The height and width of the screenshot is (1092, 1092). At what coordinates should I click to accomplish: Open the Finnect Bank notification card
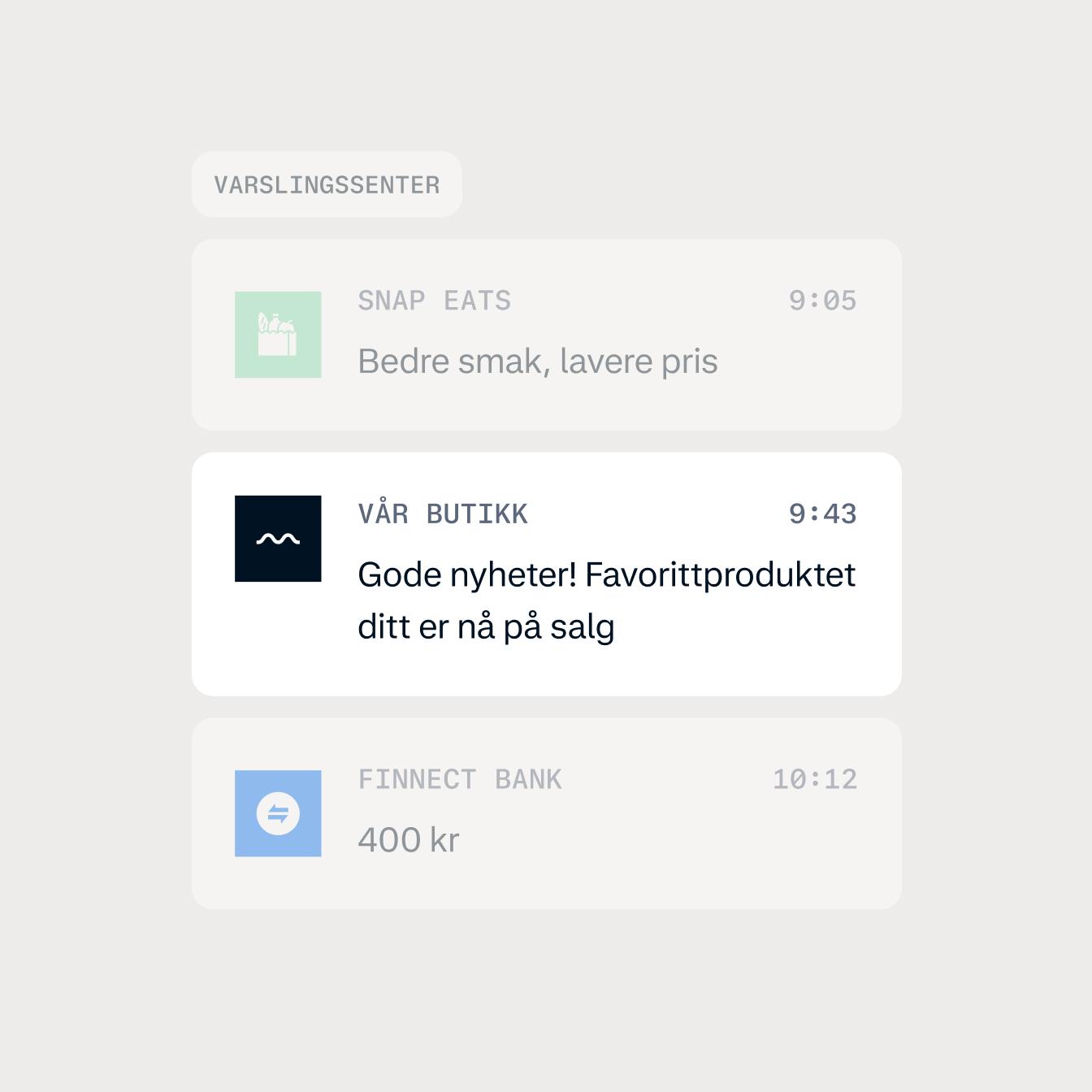[547, 813]
